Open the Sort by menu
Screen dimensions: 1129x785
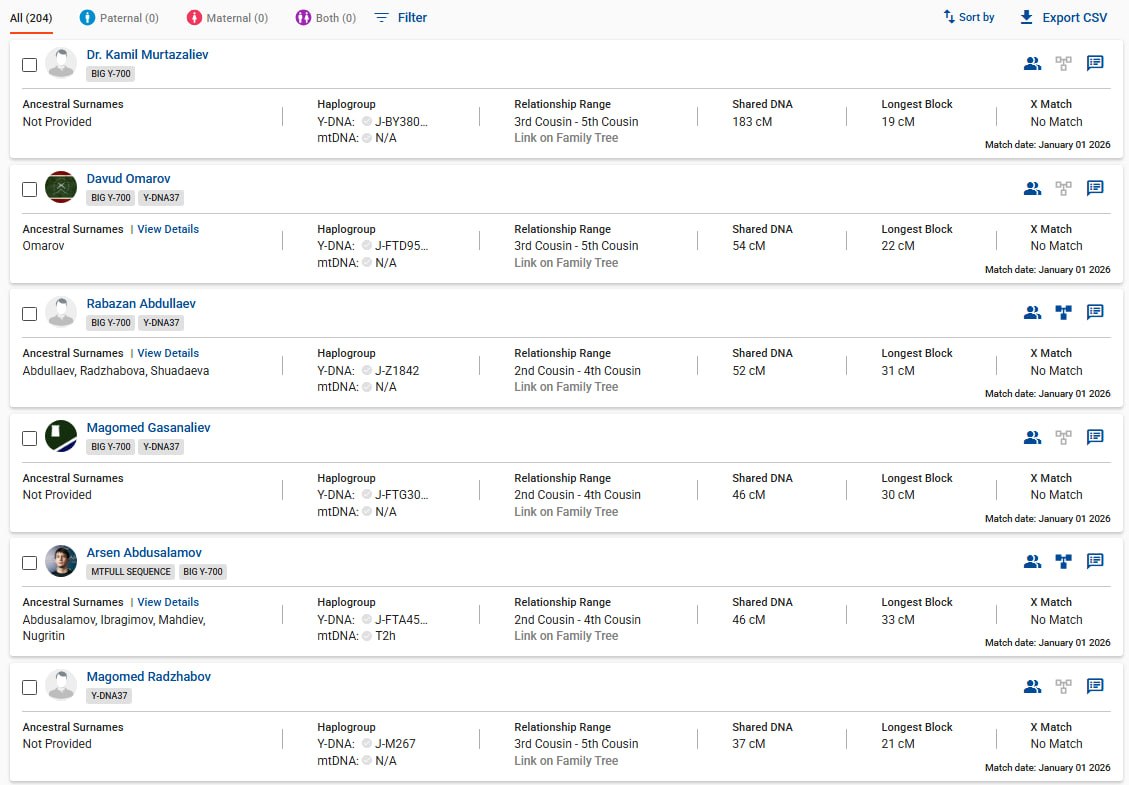point(968,17)
